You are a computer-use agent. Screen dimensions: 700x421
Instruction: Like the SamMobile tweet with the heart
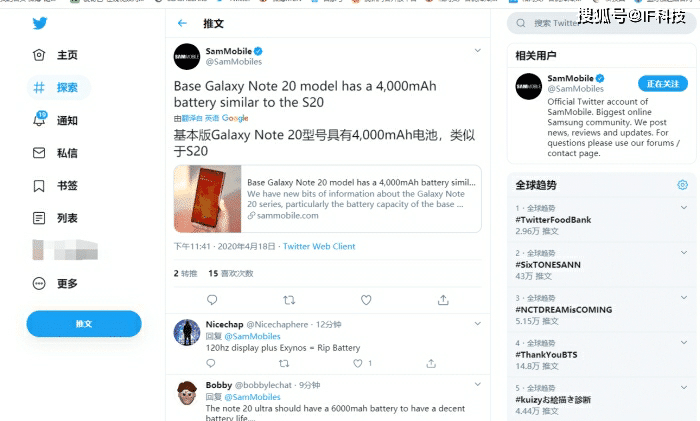[366, 300]
